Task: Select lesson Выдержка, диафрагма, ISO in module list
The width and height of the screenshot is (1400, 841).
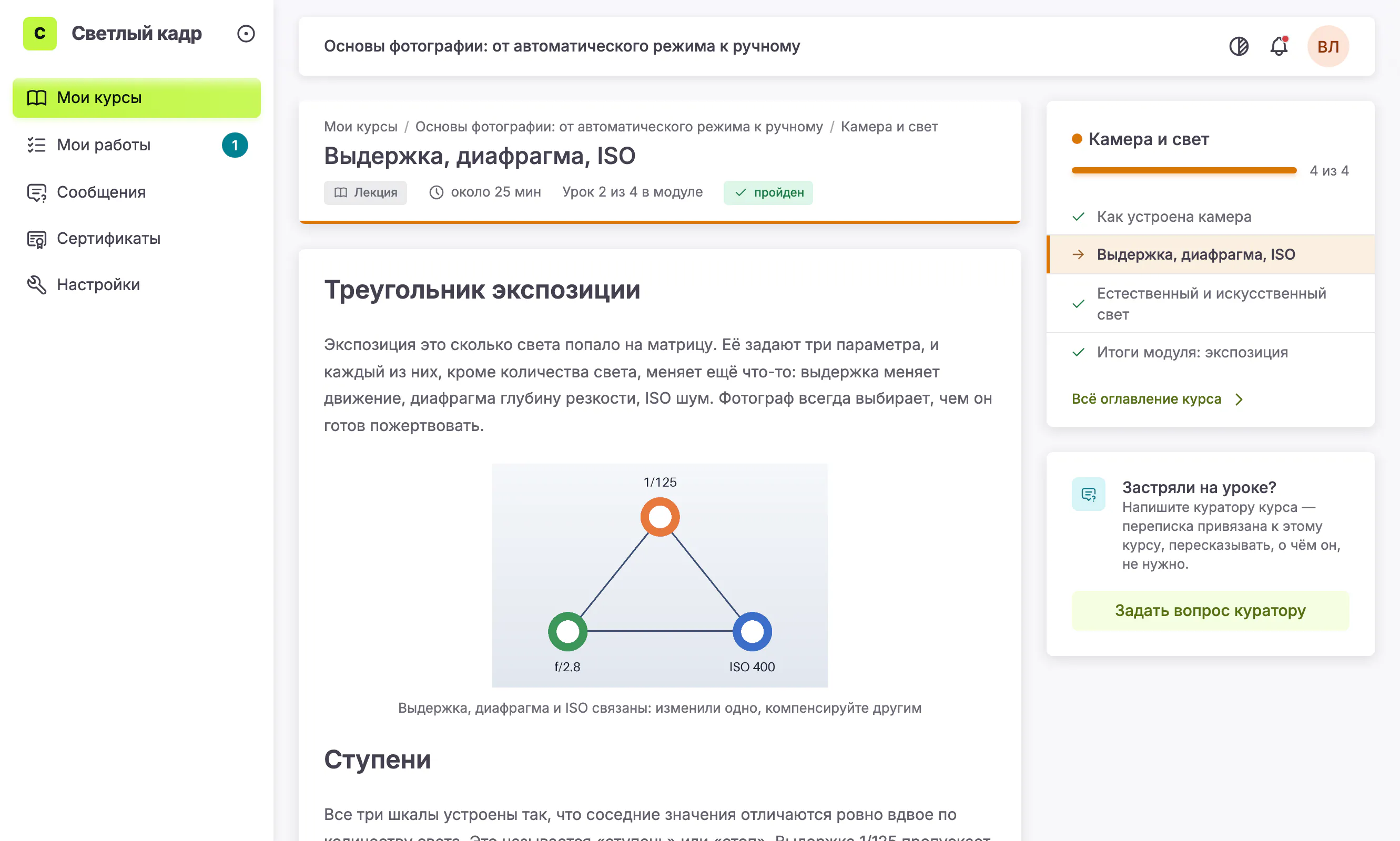Action: (1210, 254)
